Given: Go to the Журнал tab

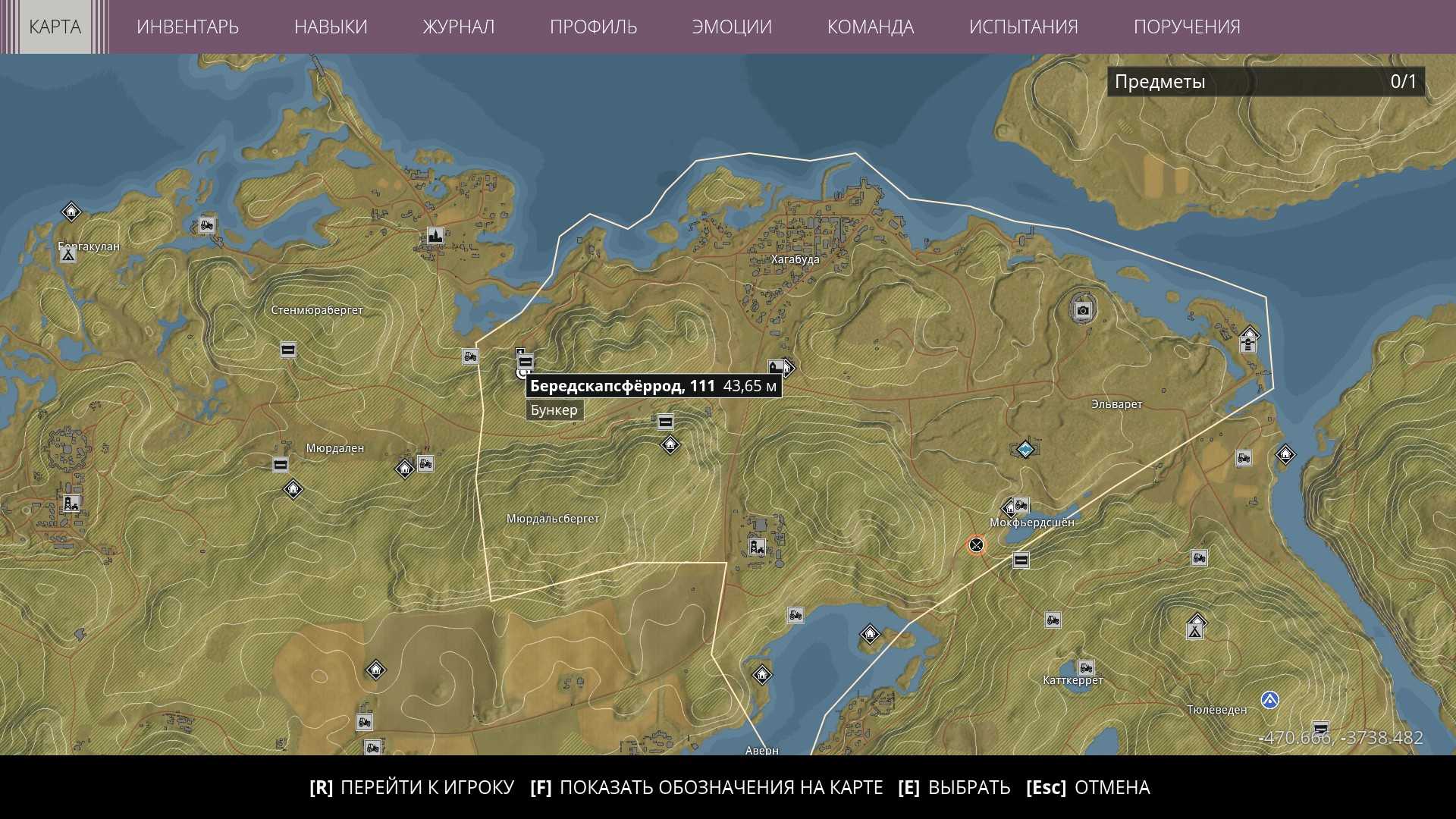Looking at the screenshot, I should pos(458,27).
